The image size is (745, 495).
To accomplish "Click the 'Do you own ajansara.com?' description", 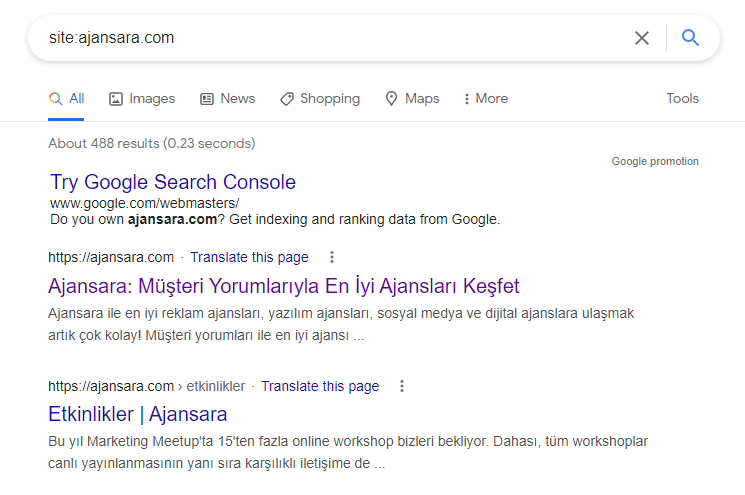I will [x=275, y=219].
